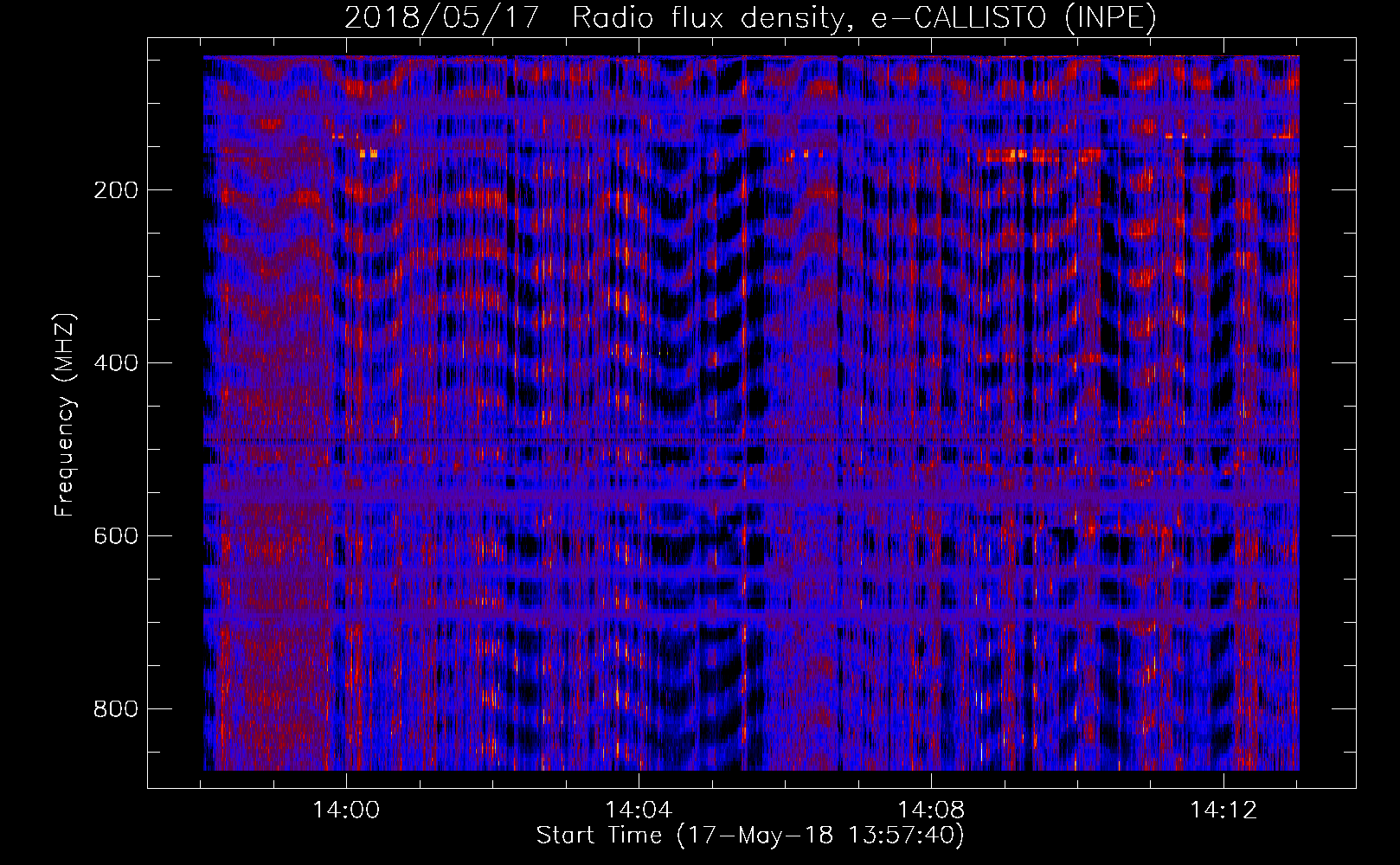This screenshot has width=1400, height=865.
Task: Select the 'Frequency (MHZ)' y-axis label
Action: coord(64,415)
